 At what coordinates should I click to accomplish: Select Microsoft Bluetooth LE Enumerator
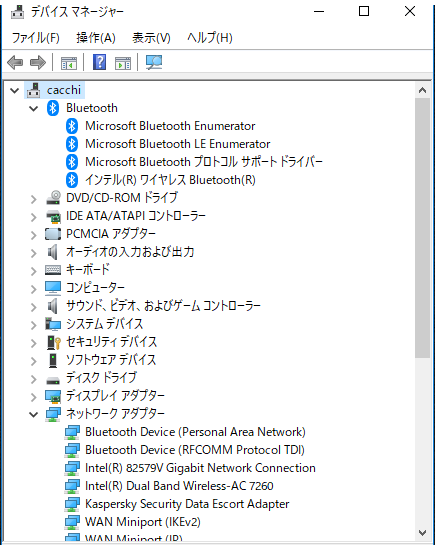click(178, 144)
